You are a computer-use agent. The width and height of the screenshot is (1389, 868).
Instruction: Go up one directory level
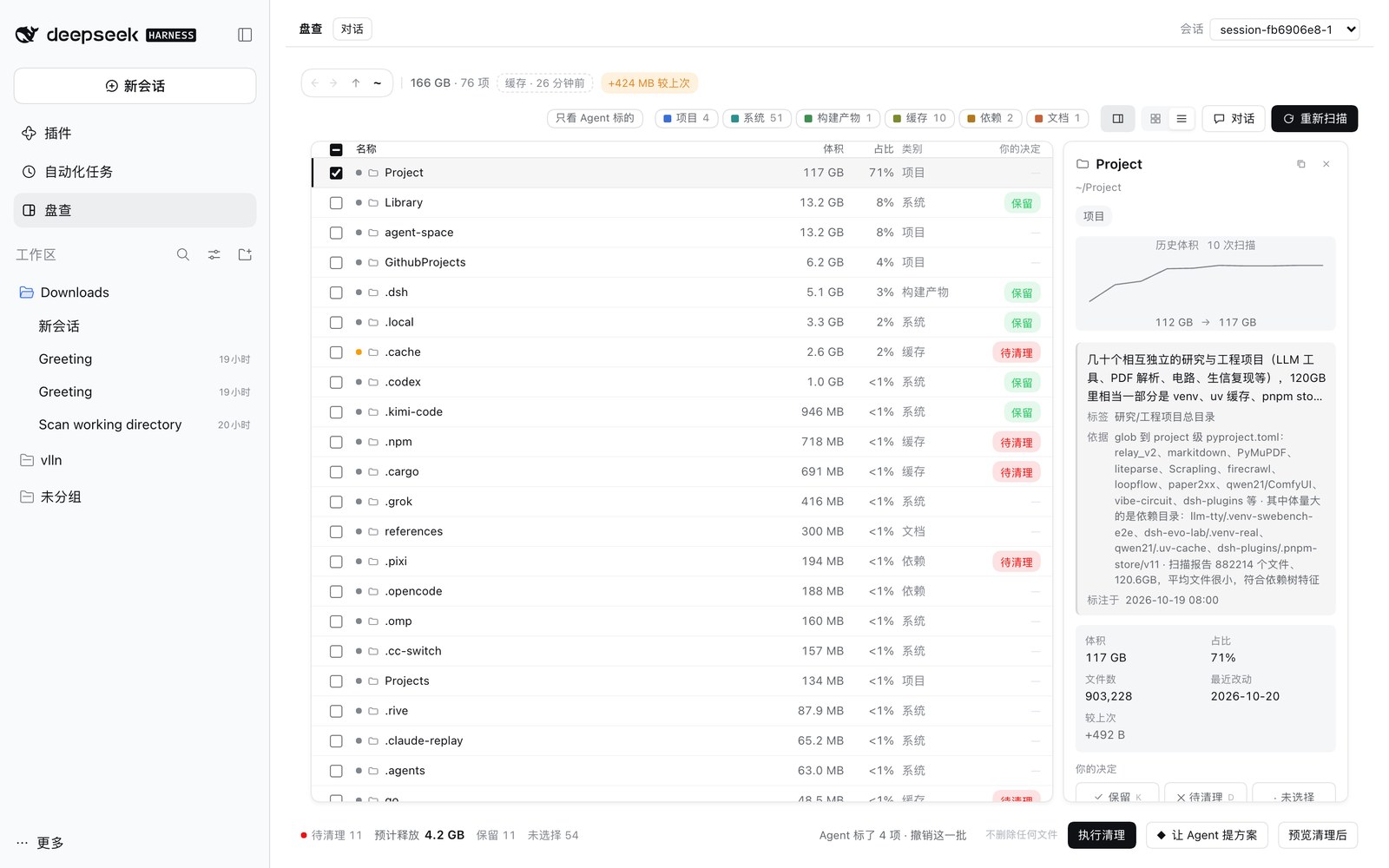tap(356, 83)
